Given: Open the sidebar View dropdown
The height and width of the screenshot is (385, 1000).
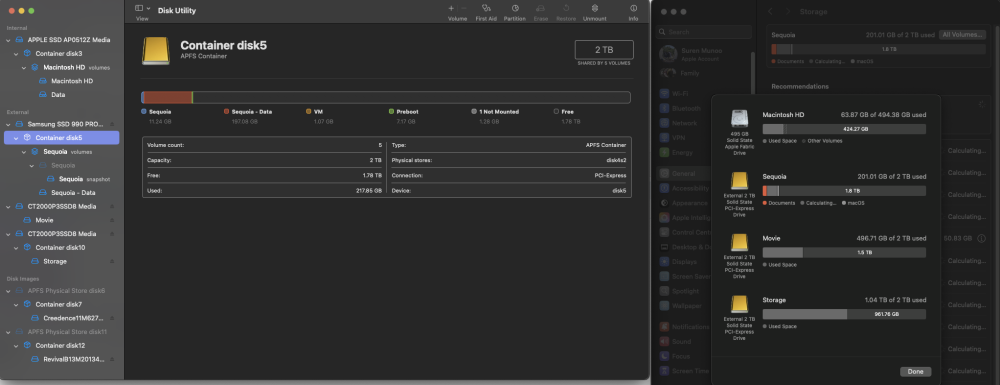Looking at the screenshot, I should pyautogui.click(x=143, y=8).
